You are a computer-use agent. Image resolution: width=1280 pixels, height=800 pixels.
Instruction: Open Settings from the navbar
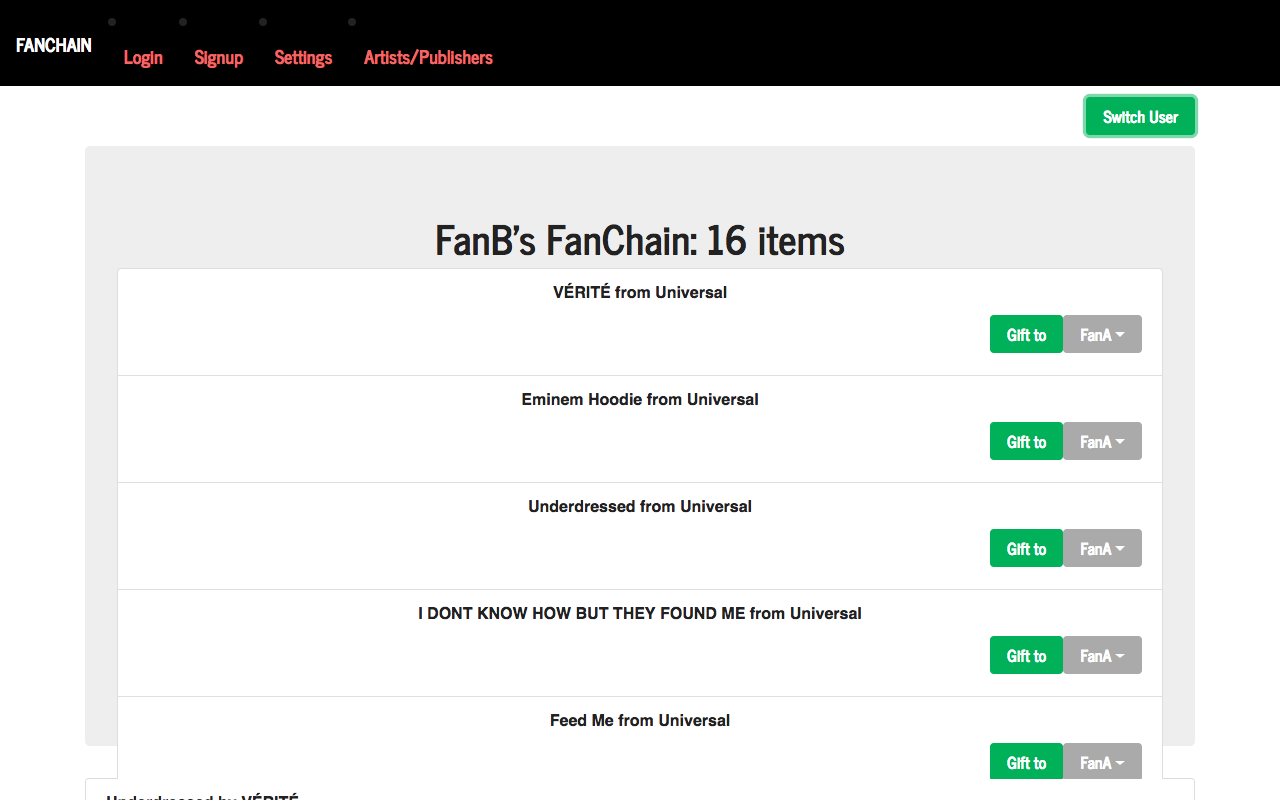[x=303, y=58]
